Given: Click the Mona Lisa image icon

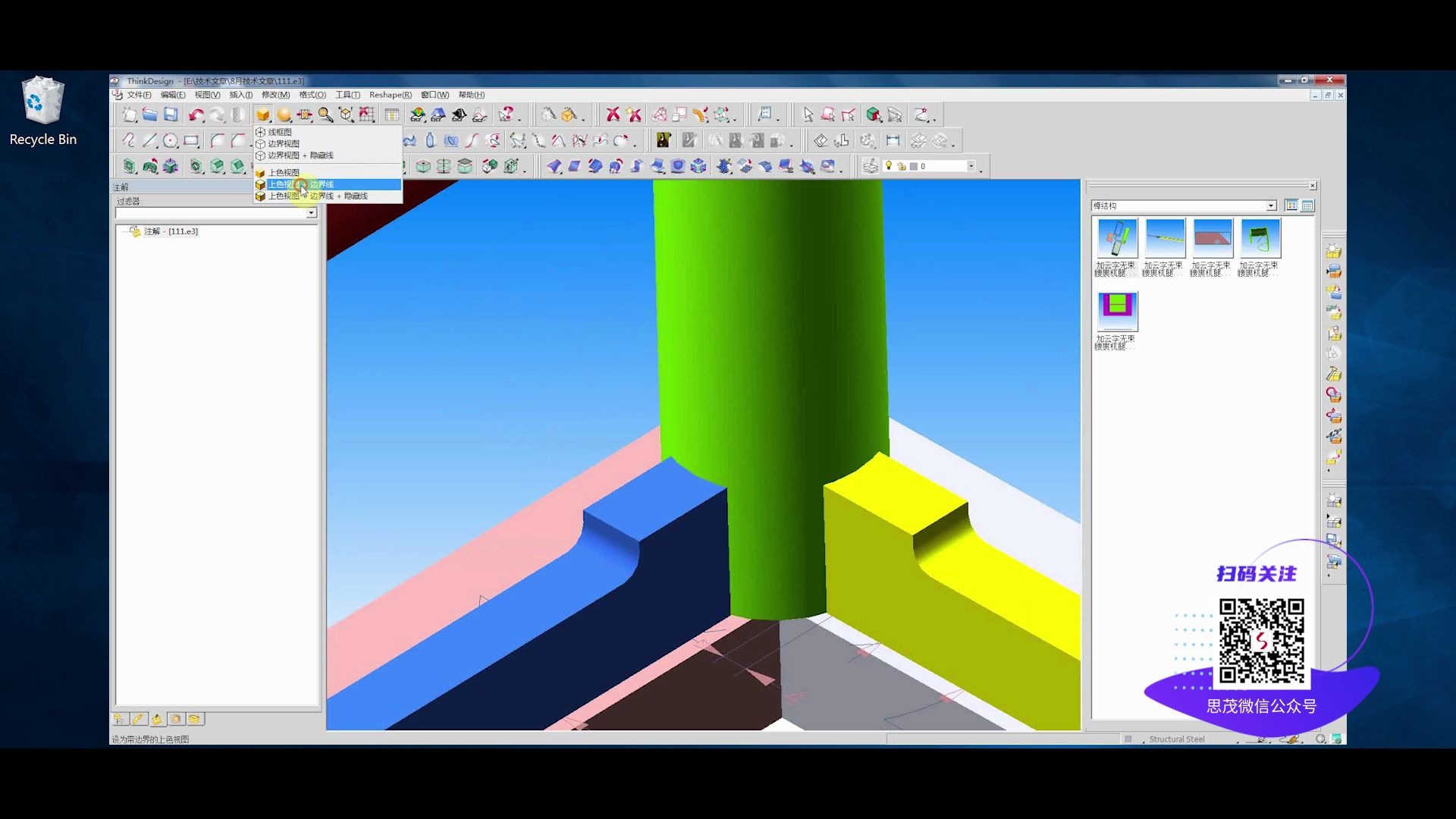Looking at the screenshot, I should click(x=664, y=140).
